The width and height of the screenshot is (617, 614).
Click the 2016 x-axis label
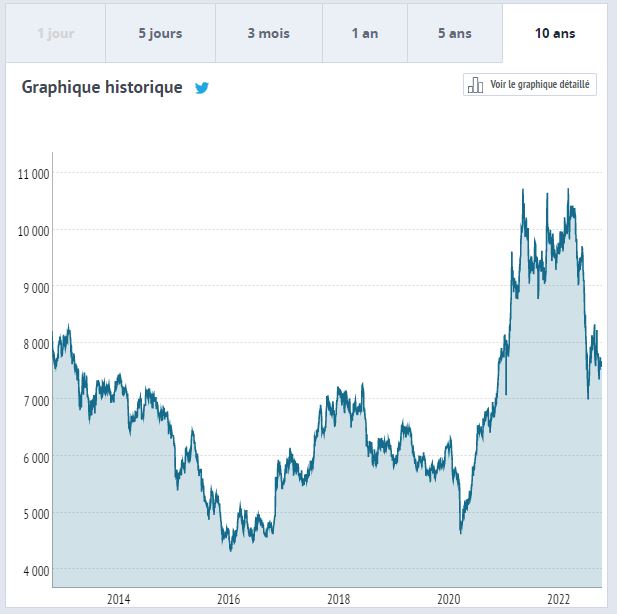(x=228, y=599)
